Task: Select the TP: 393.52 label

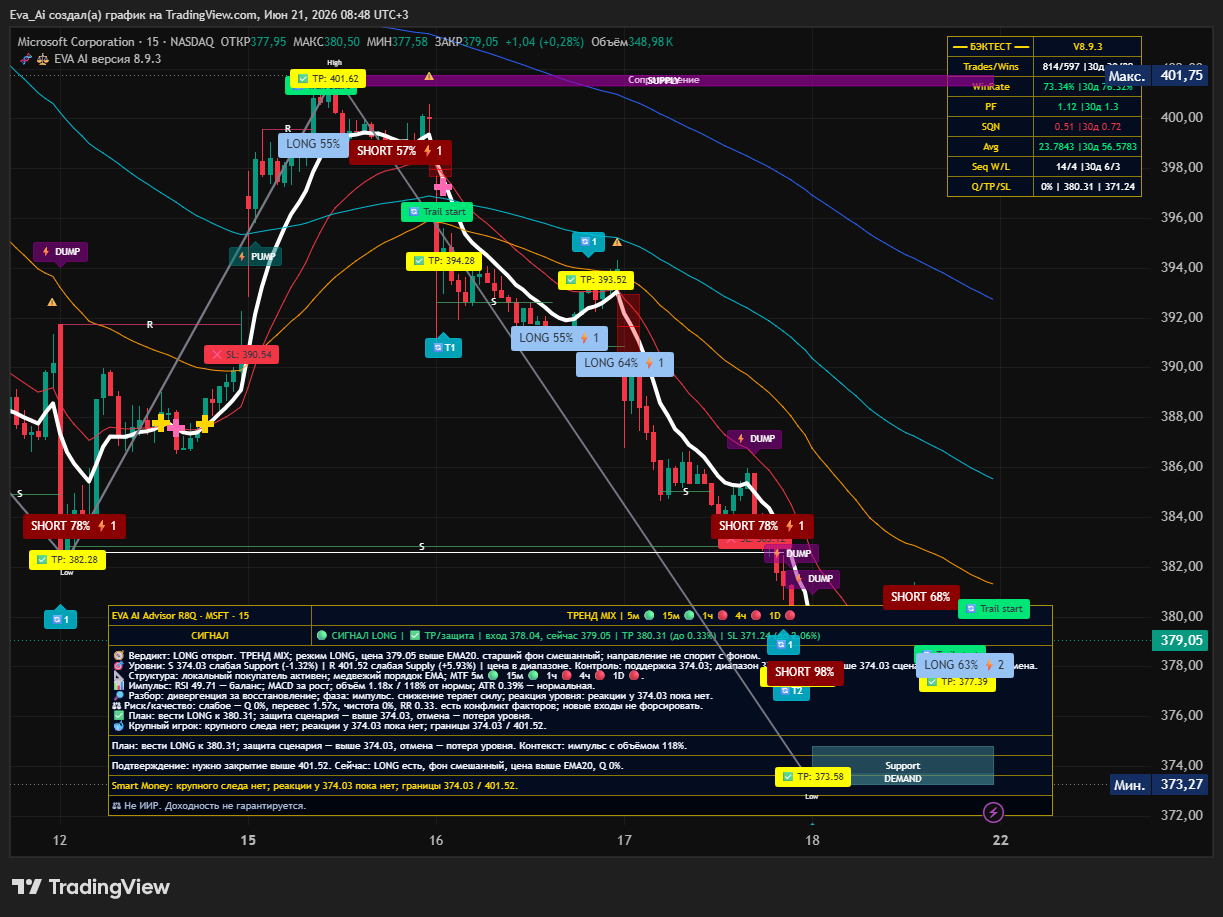Action: [x=595, y=280]
